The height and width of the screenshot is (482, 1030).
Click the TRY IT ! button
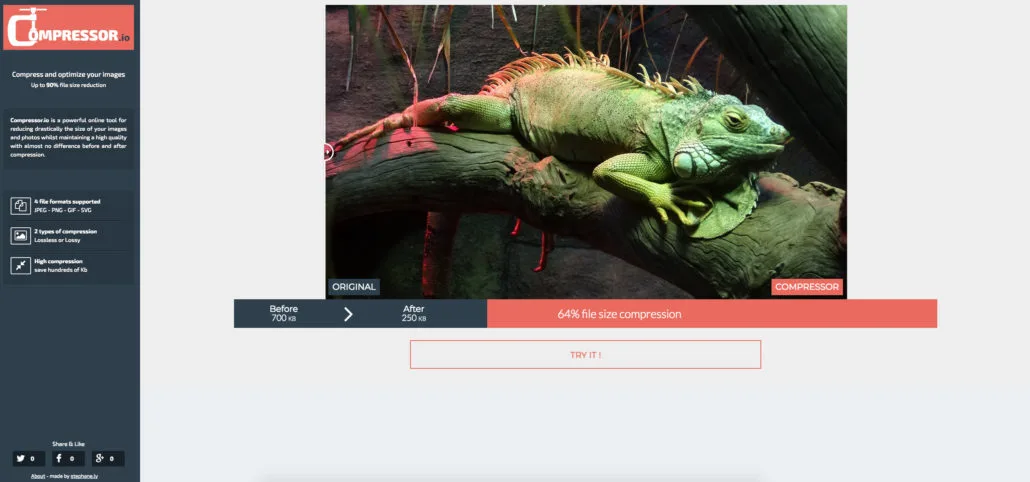(x=585, y=355)
